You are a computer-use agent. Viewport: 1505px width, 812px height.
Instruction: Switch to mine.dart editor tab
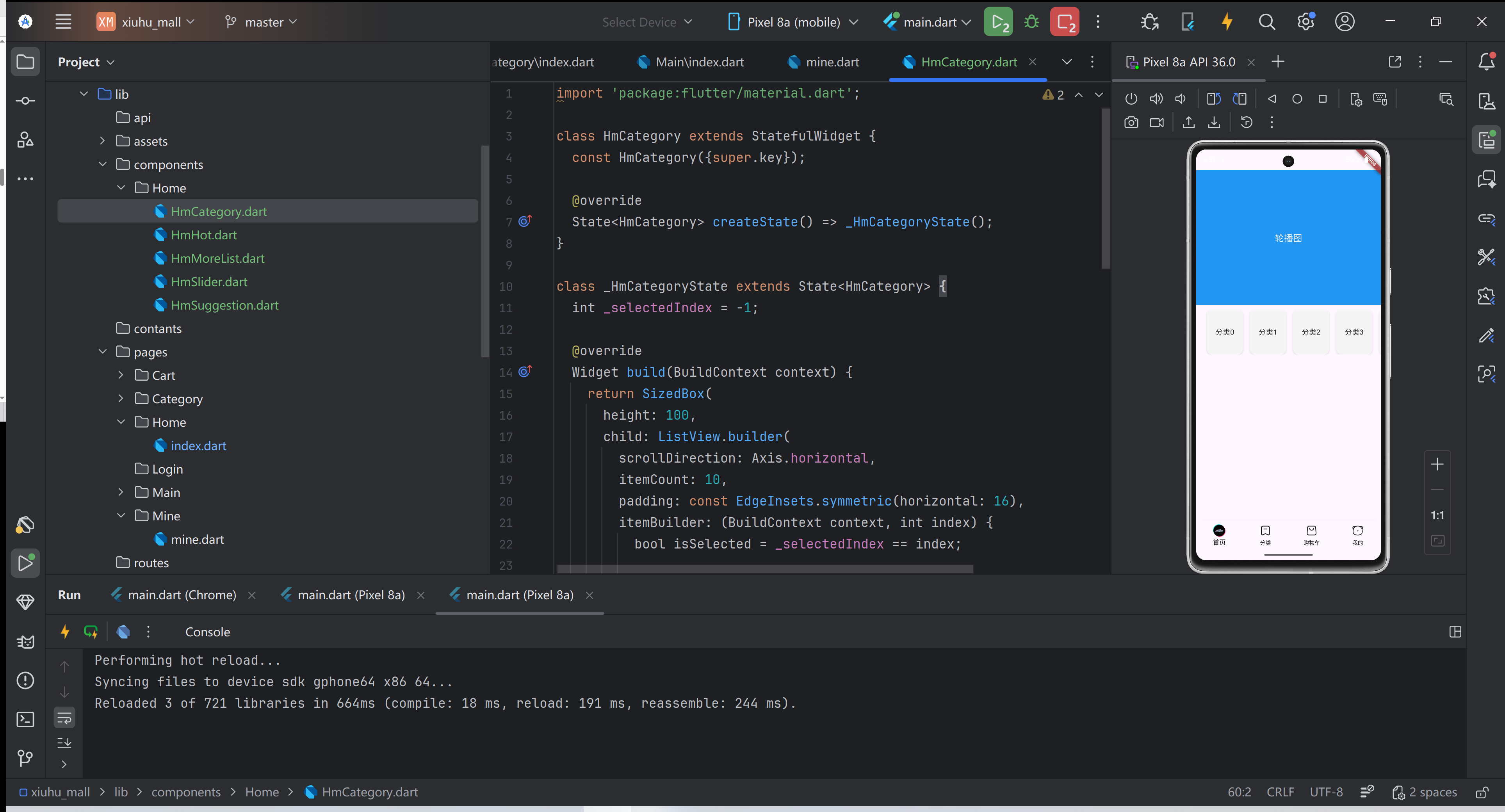point(824,61)
